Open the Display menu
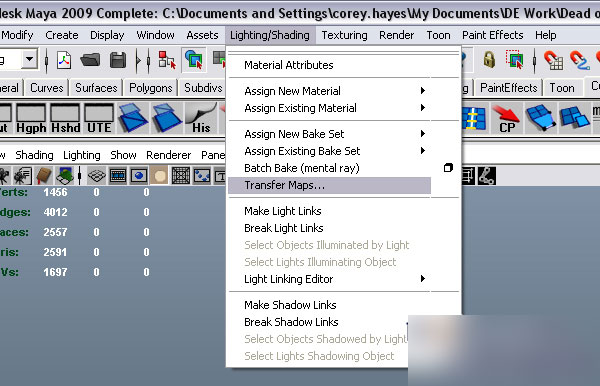Image resolution: width=600 pixels, height=386 pixels. pos(107,35)
